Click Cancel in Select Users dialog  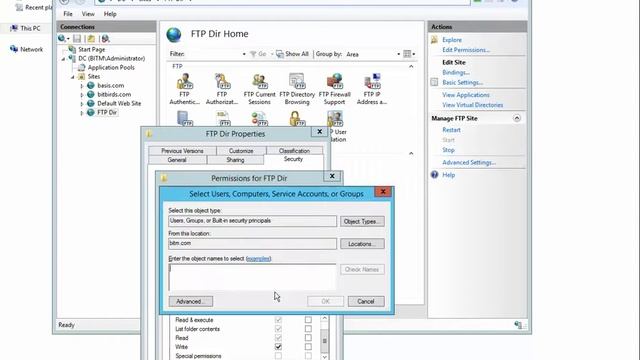point(366,301)
